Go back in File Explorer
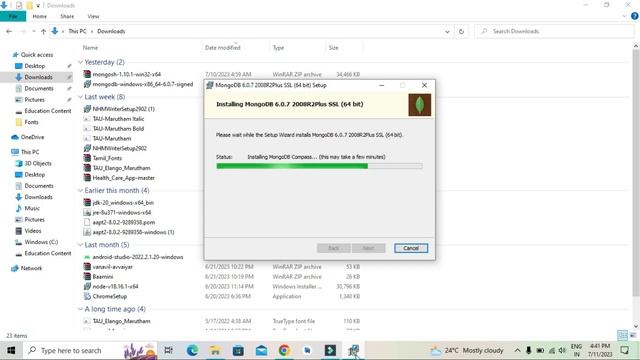The width and height of the screenshot is (640, 360). tap(9, 31)
